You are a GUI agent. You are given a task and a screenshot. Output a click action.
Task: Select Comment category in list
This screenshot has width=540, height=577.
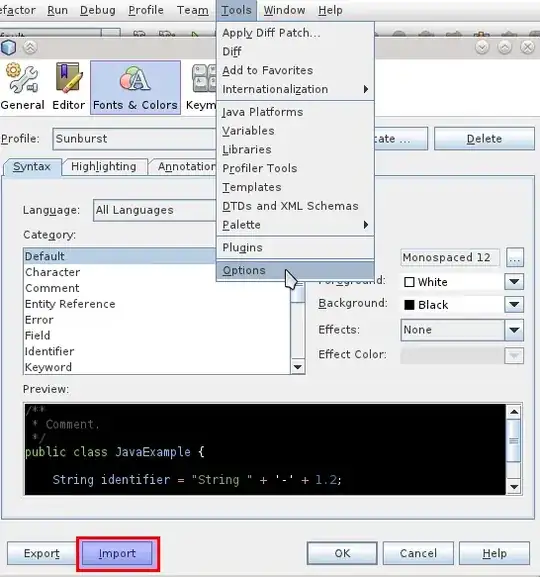click(x=157, y=288)
